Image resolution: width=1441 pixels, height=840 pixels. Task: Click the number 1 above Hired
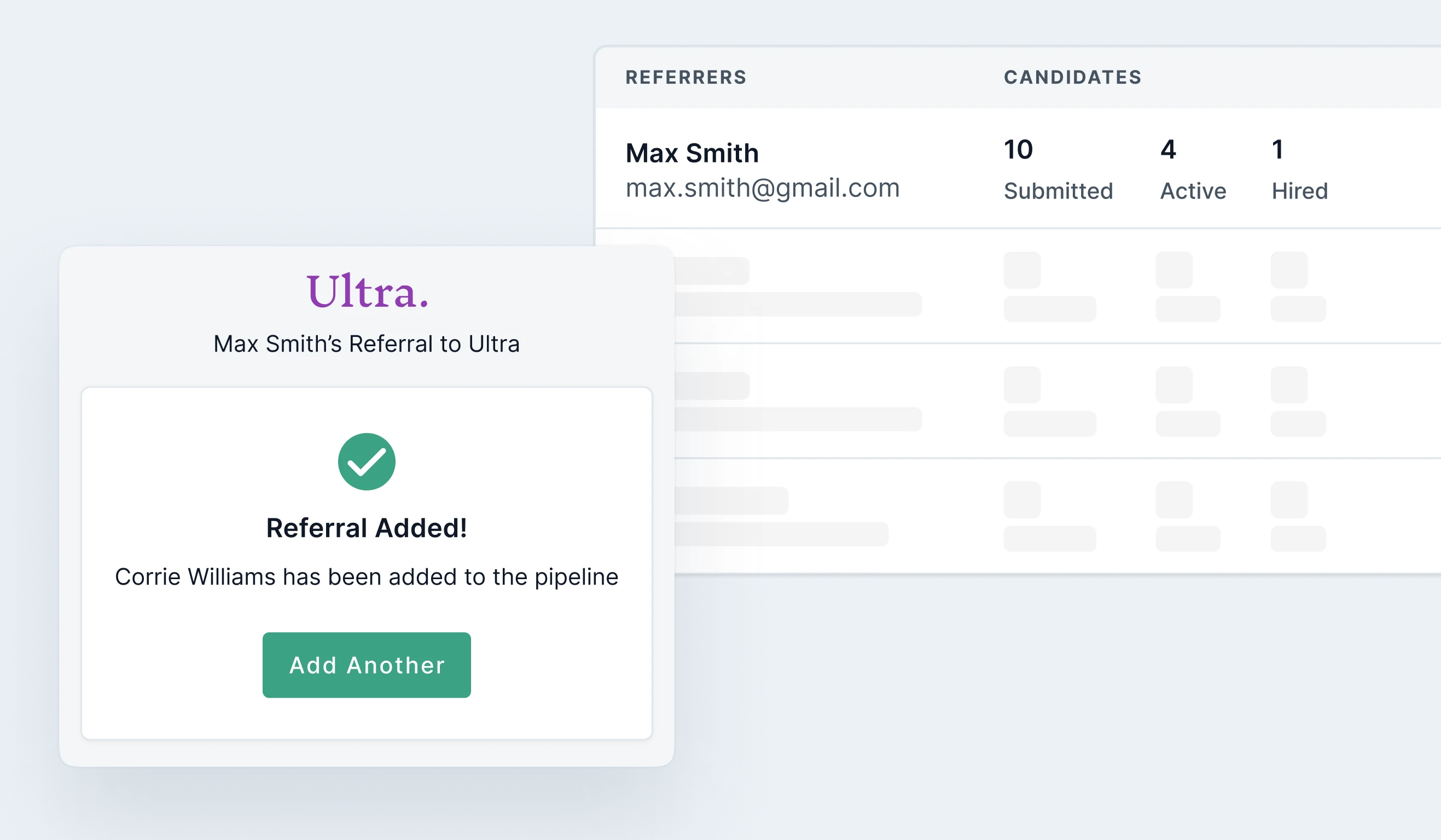(x=1277, y=150)
